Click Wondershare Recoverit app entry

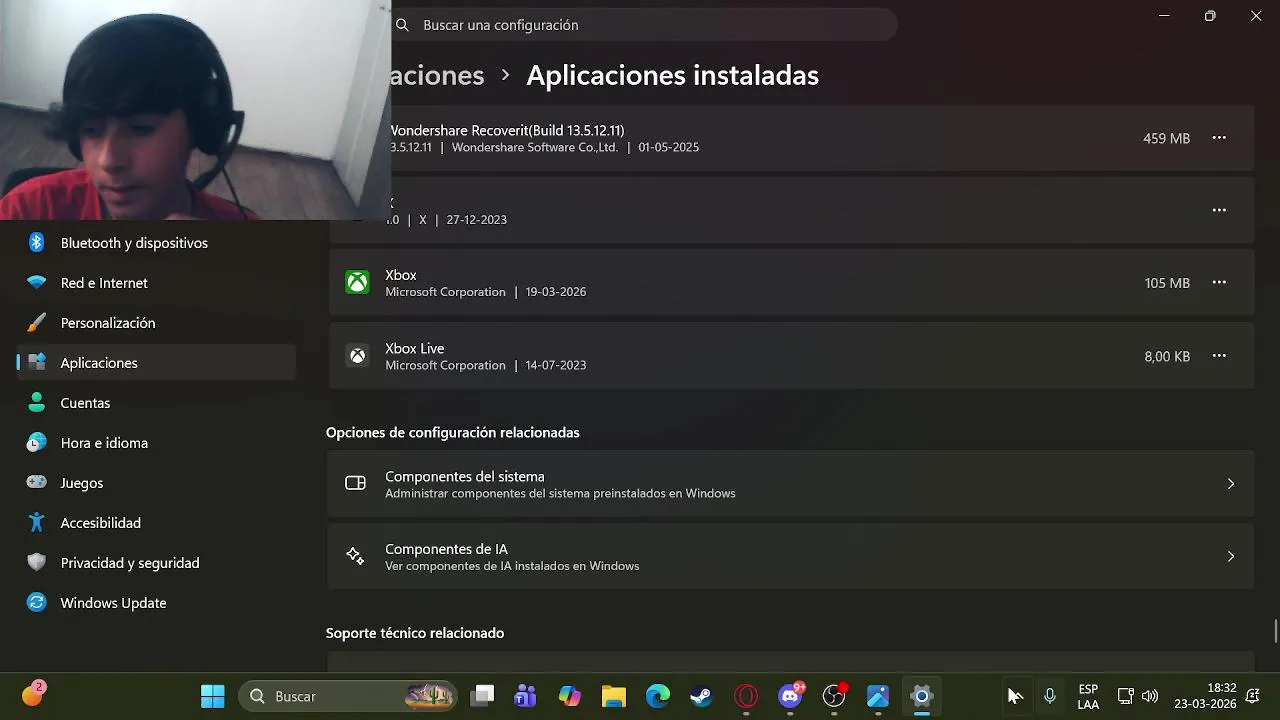click(x=790, y=138)
